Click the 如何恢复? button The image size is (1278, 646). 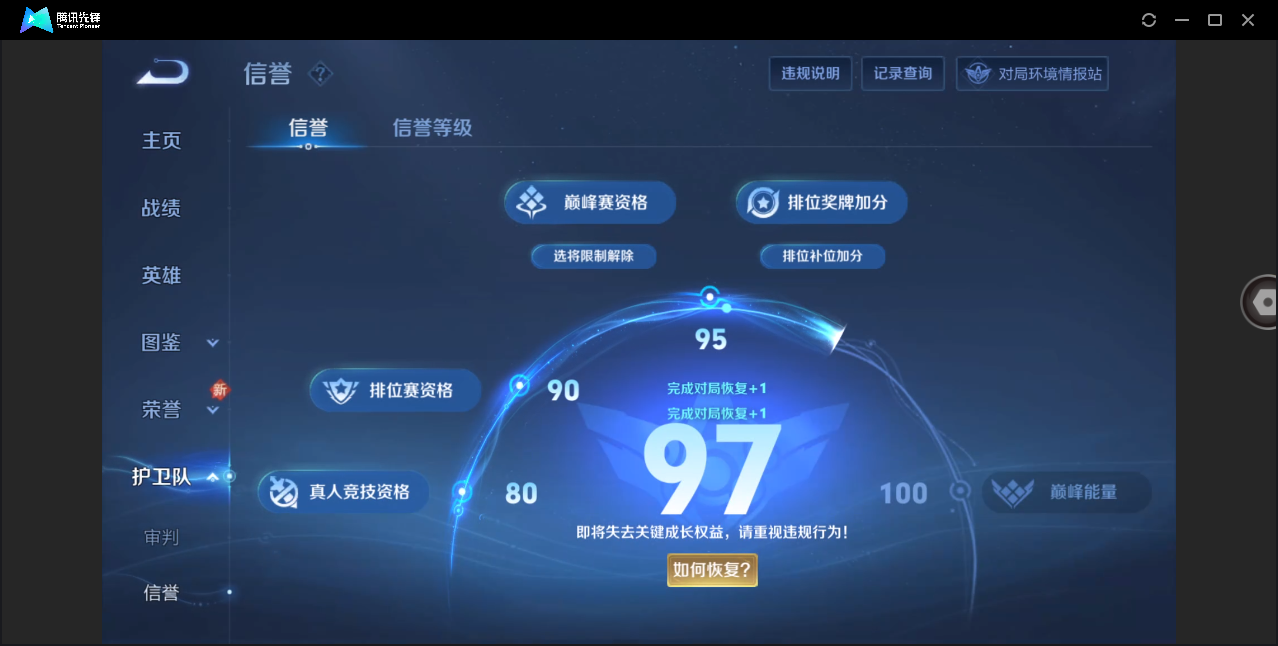[x=712, y=570]
